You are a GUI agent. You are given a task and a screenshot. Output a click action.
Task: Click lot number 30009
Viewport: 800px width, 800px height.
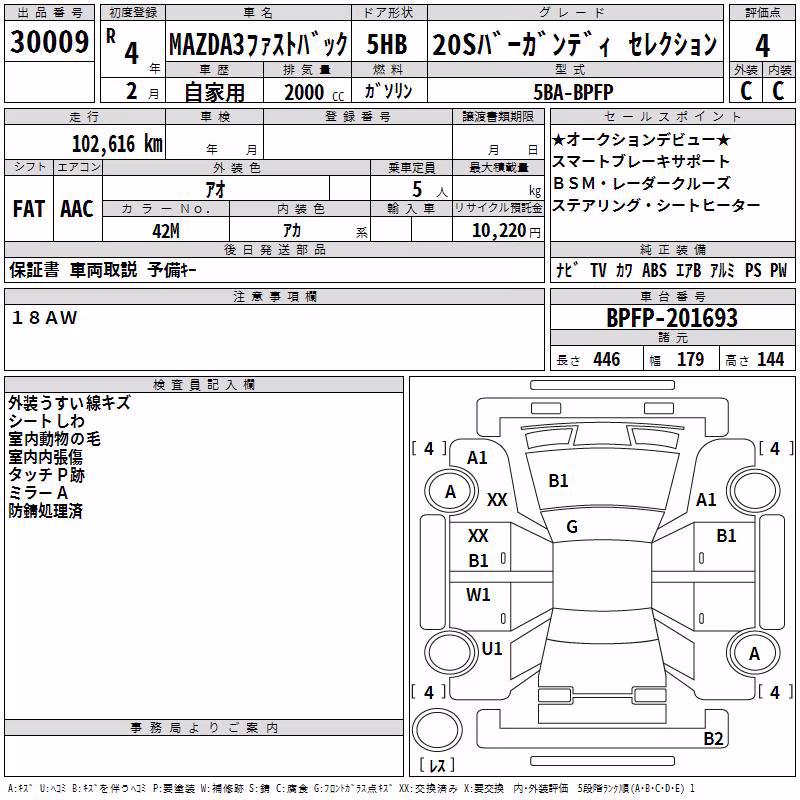49,42
